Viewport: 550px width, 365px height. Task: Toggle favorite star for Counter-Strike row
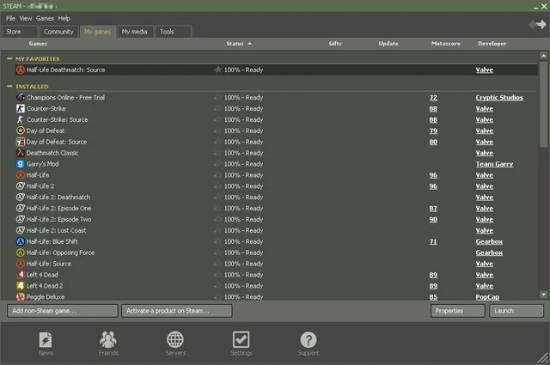[217, 109]
